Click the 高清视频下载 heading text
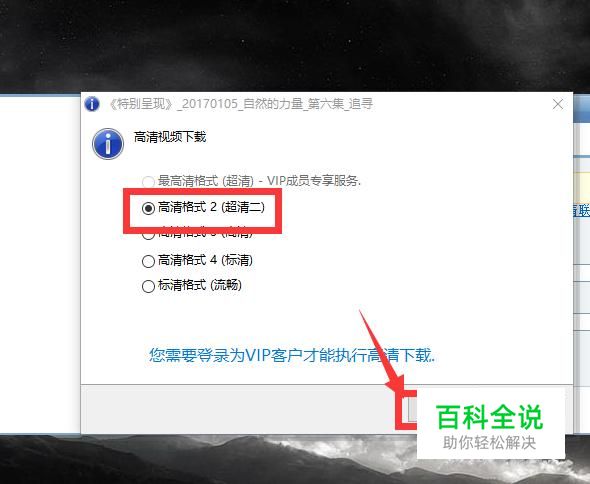This screenshot has height=484, width=590. (x=170, y=137)
